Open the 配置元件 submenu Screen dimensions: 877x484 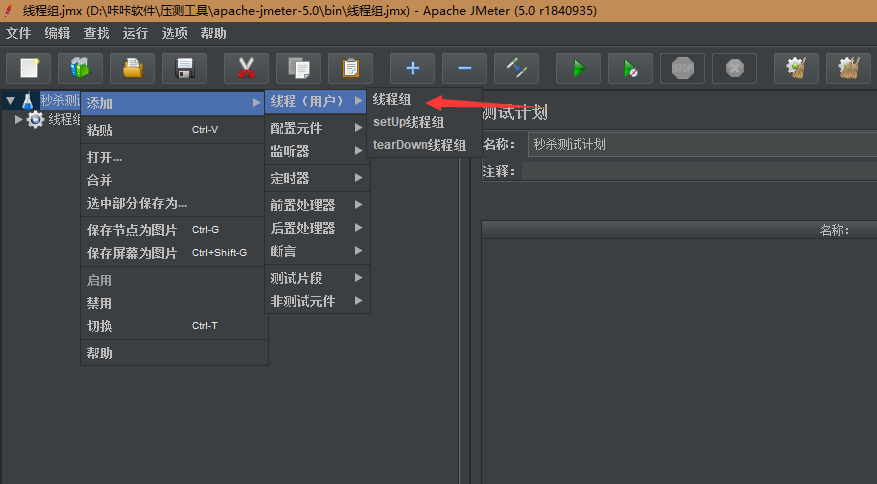coord(316,128)
